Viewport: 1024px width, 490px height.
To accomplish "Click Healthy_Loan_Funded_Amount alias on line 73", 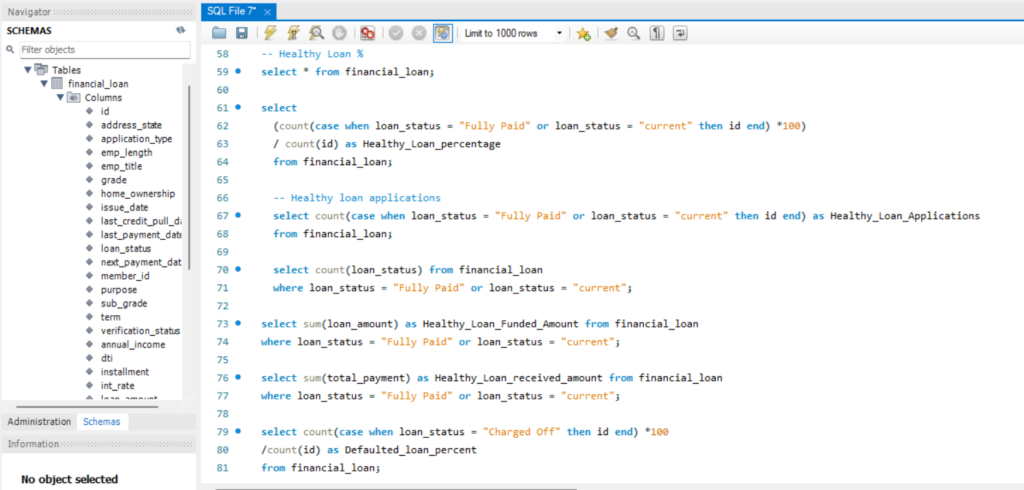I will coord(501,323).
